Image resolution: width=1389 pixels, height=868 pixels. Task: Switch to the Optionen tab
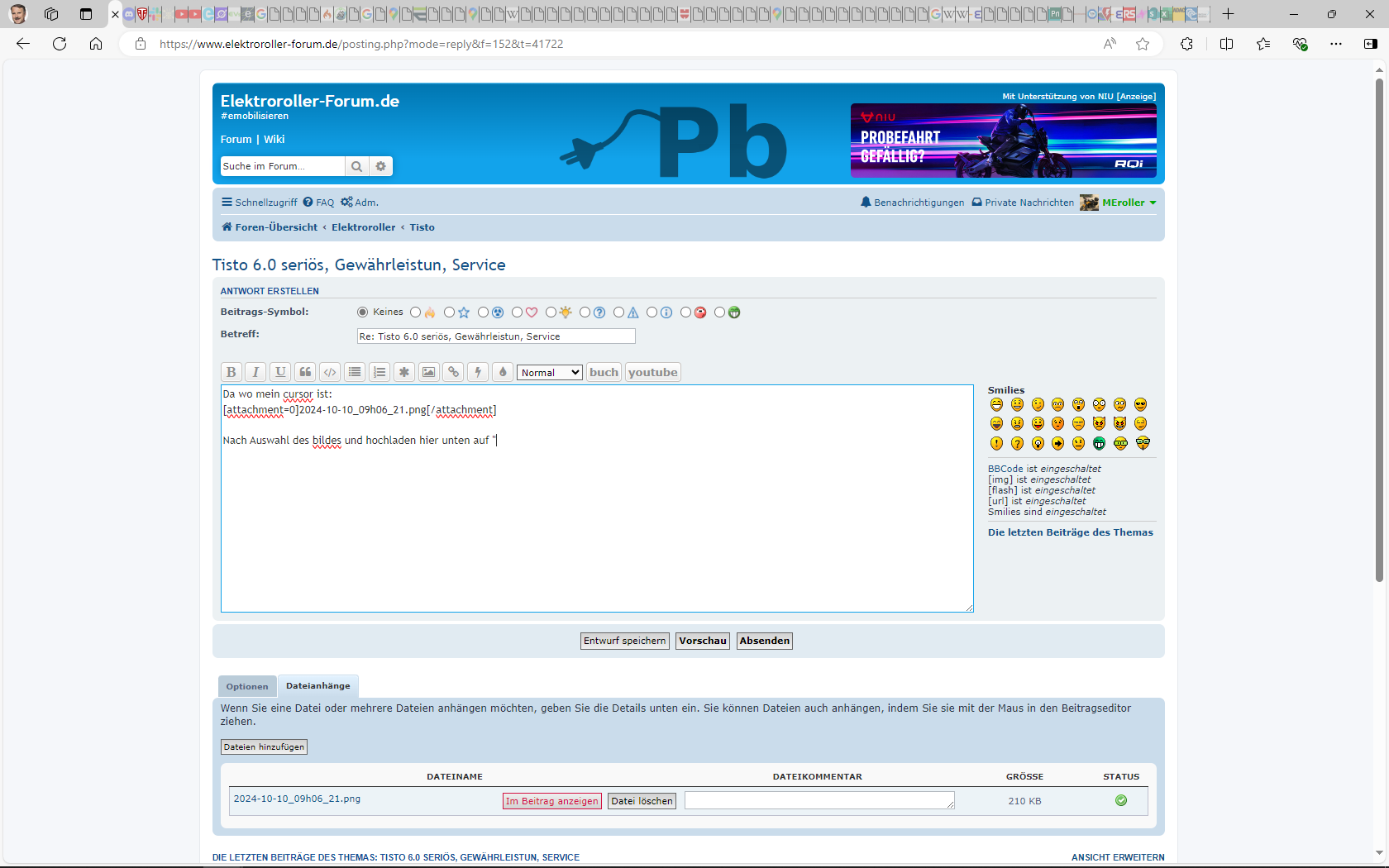(x=247, y=686)
